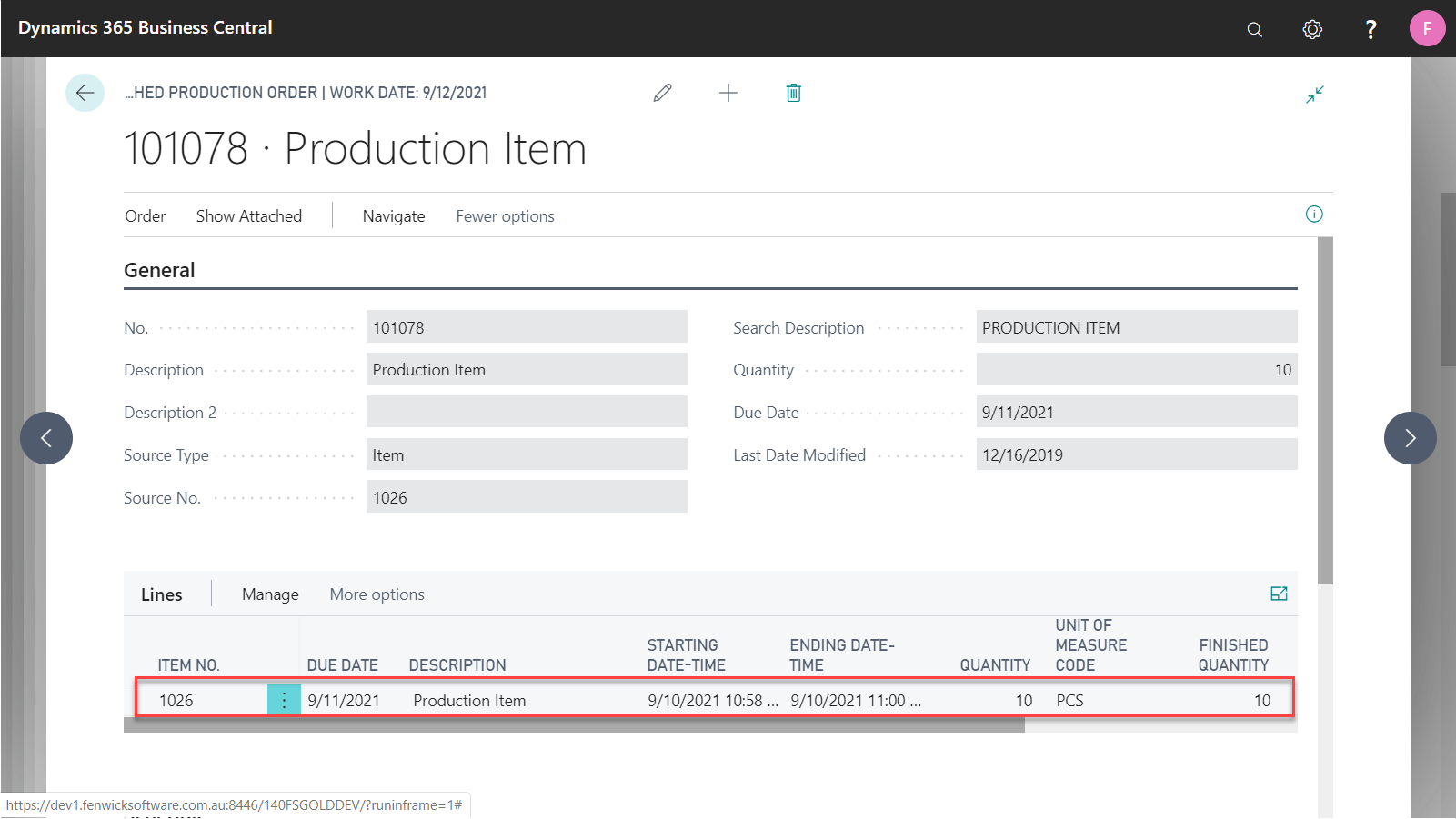The height and width of the screenshot is (819, 1456).
Task: Click the page title 101078 Production Item
Action: pos(356,148)
